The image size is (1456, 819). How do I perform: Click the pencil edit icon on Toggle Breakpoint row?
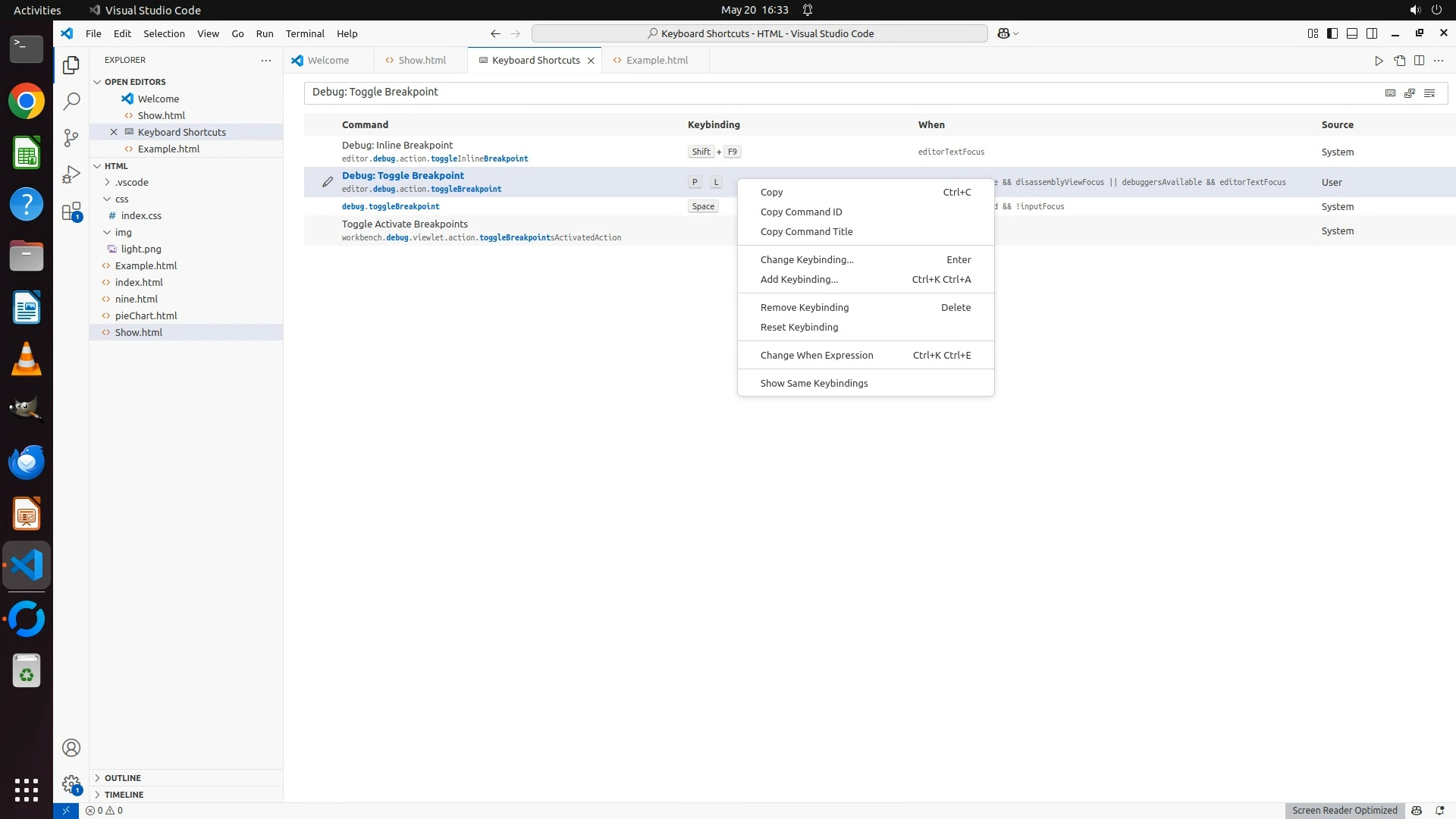pos(328,182)
